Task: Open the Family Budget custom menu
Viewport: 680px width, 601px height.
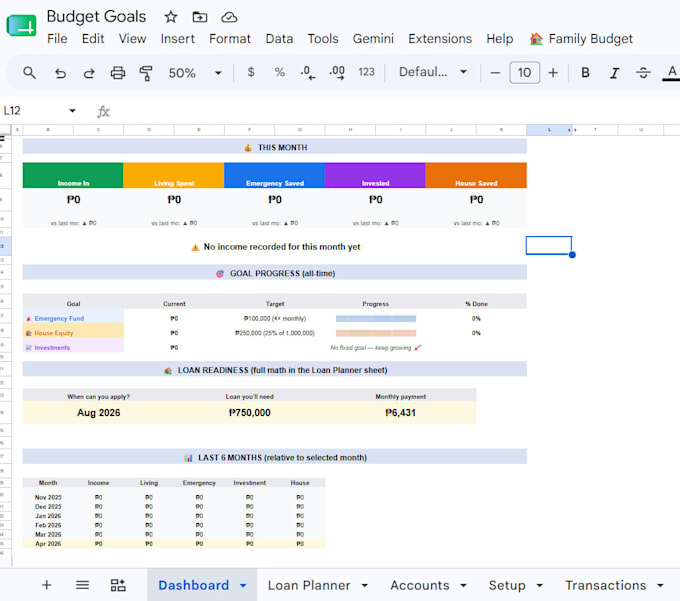Action: point(581,39)
